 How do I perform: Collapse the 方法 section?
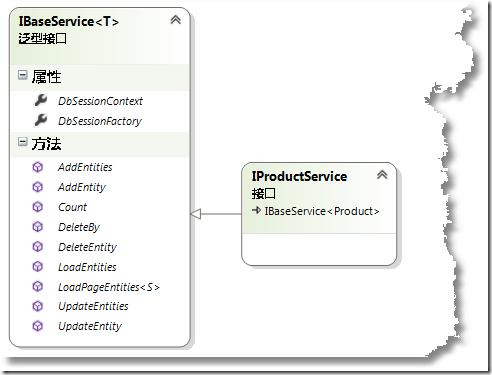coord(22,142)
